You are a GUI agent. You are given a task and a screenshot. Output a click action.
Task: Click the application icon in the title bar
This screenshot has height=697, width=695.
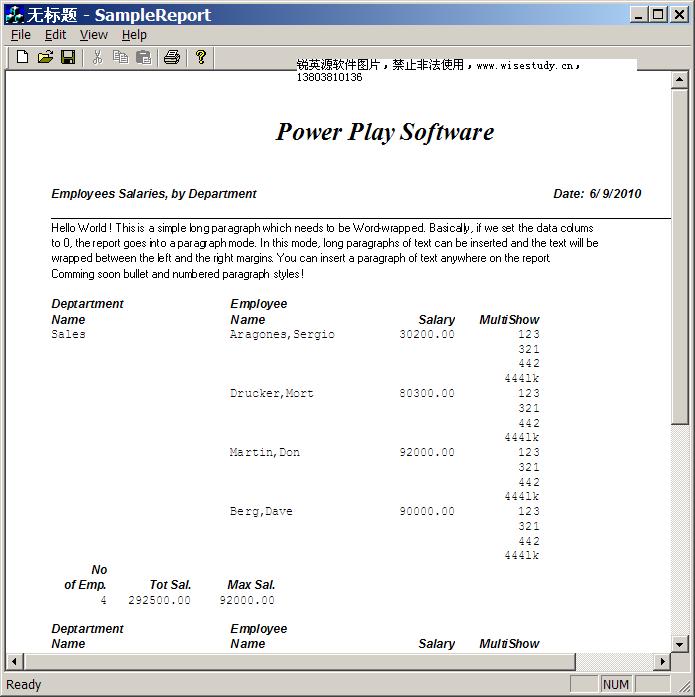(14, 15)
